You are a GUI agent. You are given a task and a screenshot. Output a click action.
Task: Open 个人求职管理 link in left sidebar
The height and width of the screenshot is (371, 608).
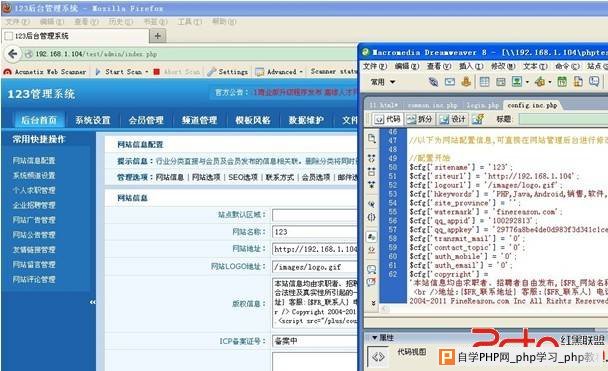(x=34, y=190)
